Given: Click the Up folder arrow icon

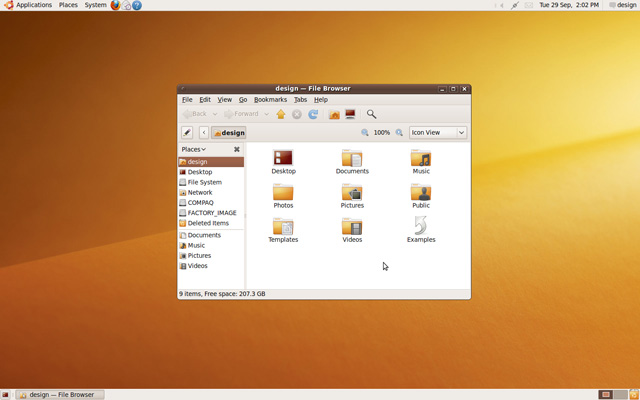Looking at the screenshot, I should pos(280,114).
